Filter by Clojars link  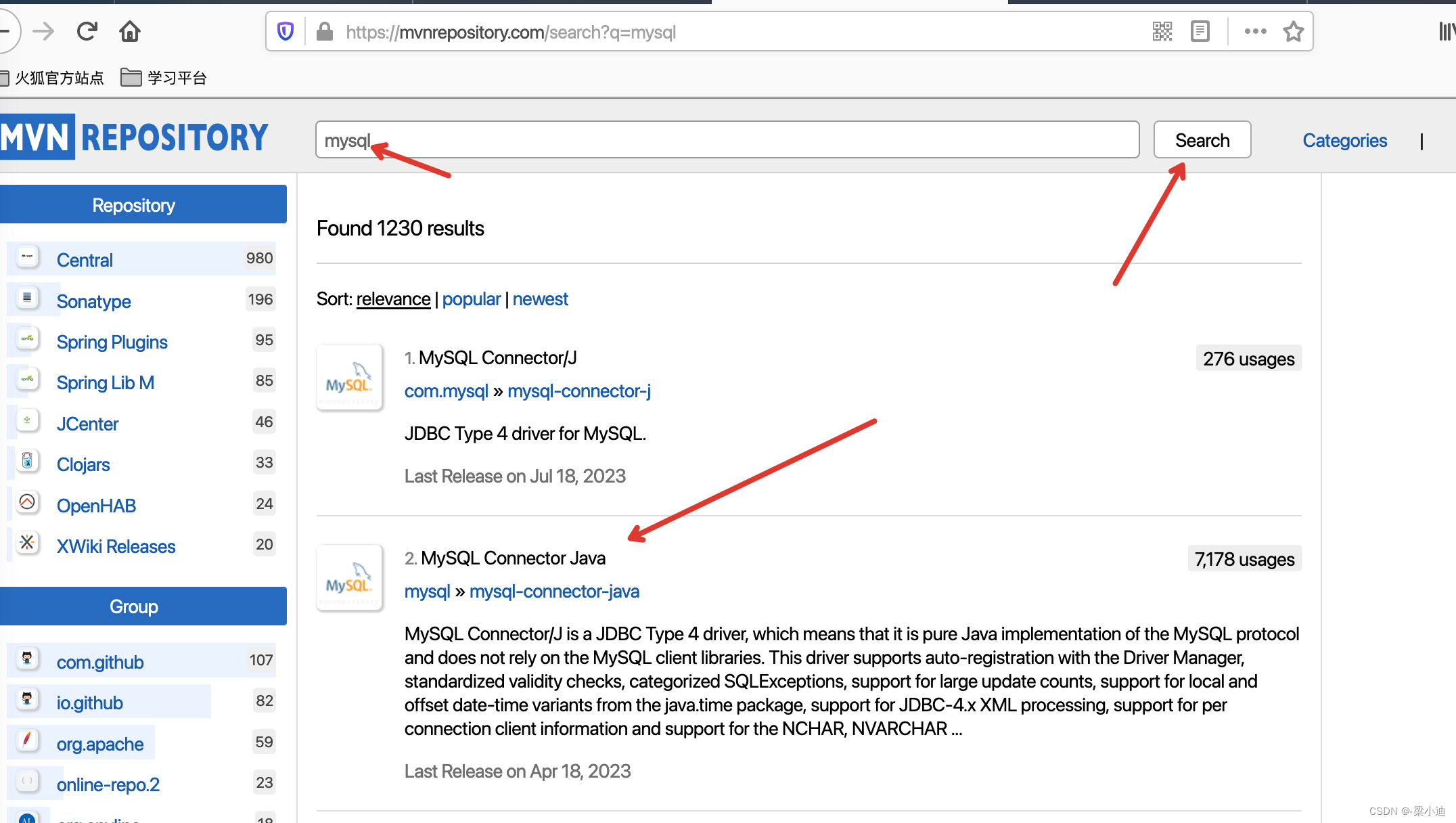click(x=83, y=465)
